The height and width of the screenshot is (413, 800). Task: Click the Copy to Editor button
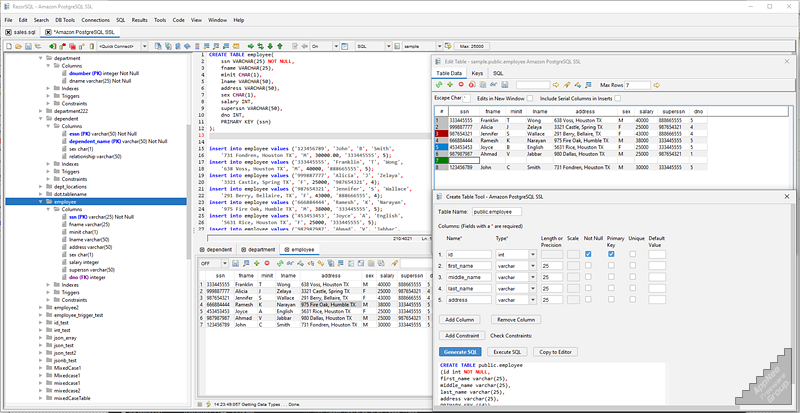pos(556,352)
